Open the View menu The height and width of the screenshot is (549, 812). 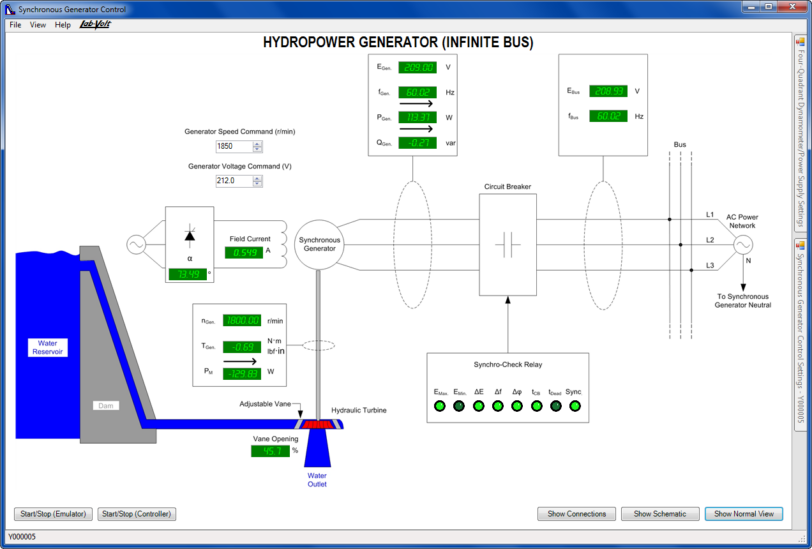click(38, 25)
